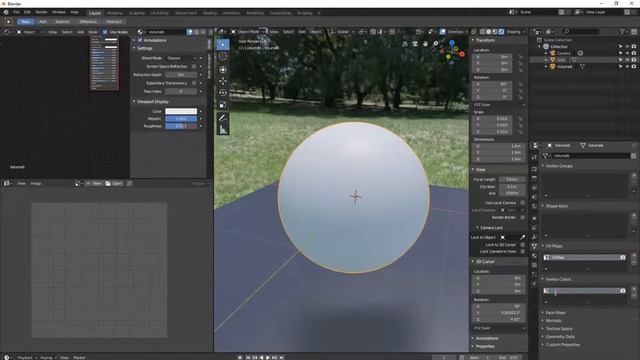Open the Window menu
The height and width of the screenshot is (360, 640).
tap(59, 12)
